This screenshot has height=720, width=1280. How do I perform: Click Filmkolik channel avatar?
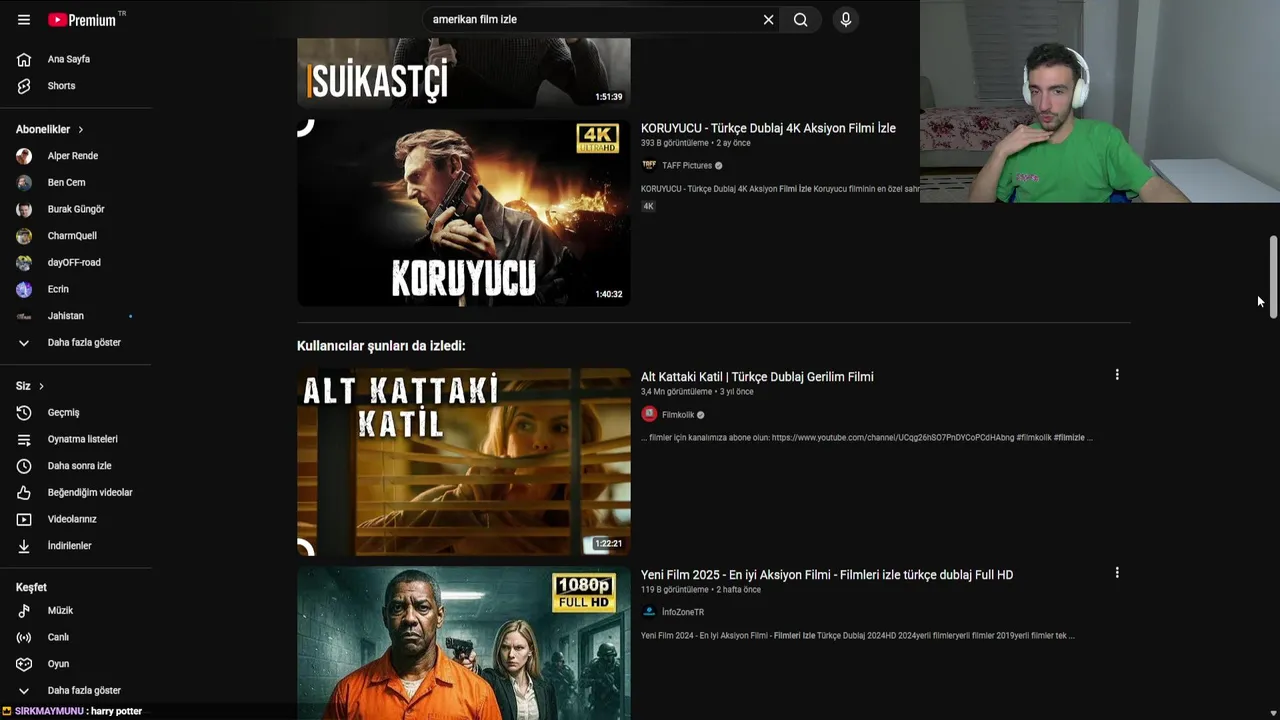[649, 414]
